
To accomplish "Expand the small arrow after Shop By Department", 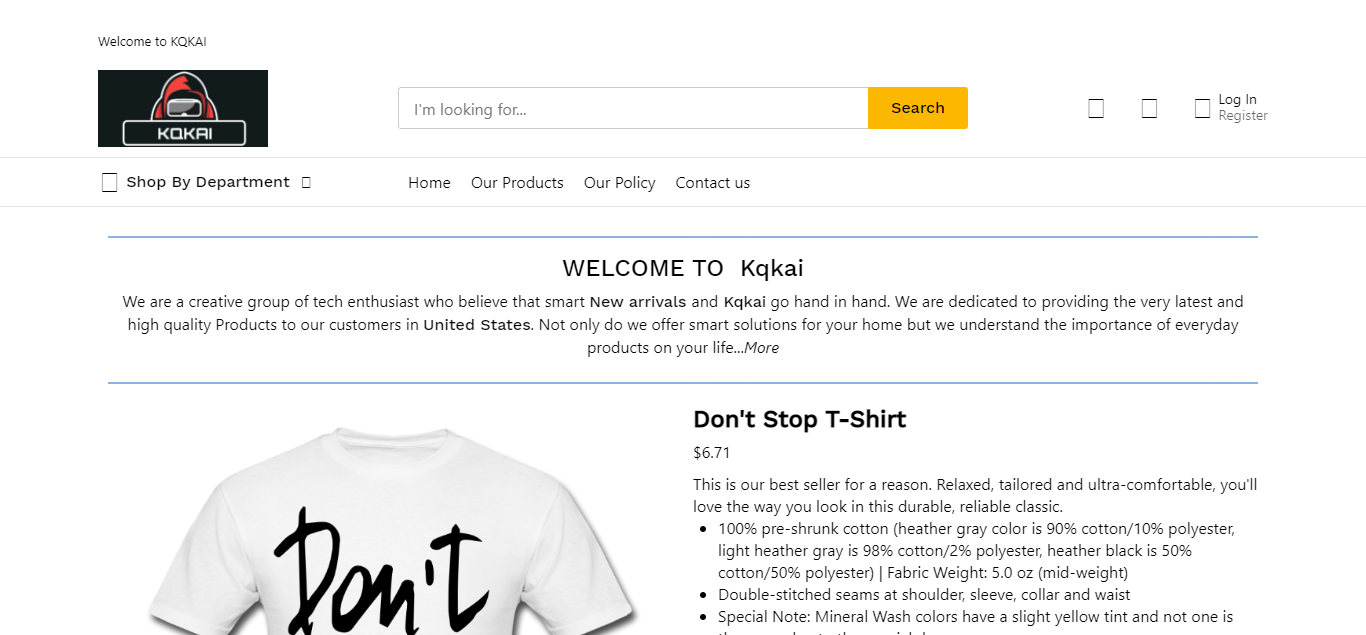I will 306,182.
